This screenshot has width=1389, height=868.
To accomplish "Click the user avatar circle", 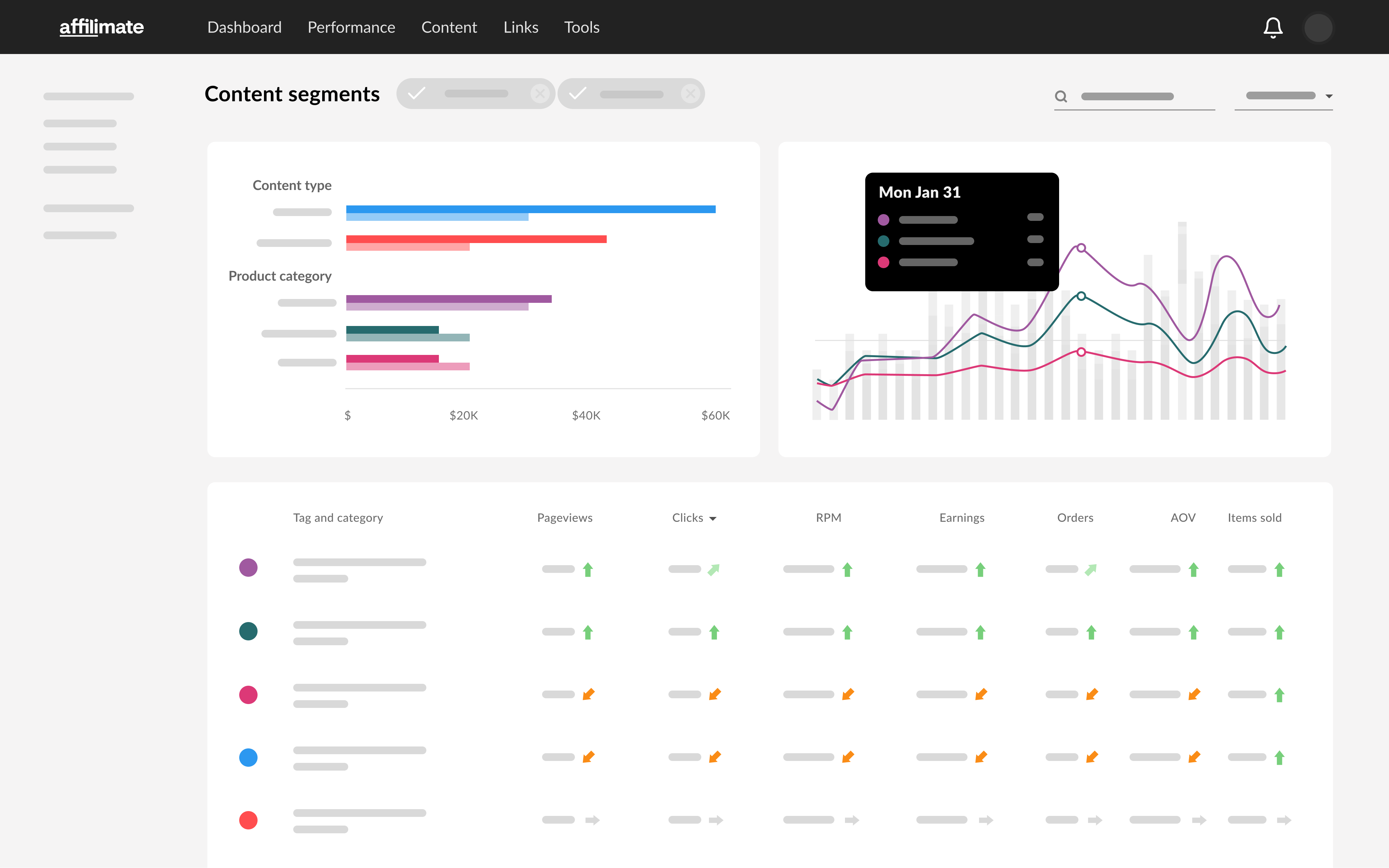I will 1318,28.
